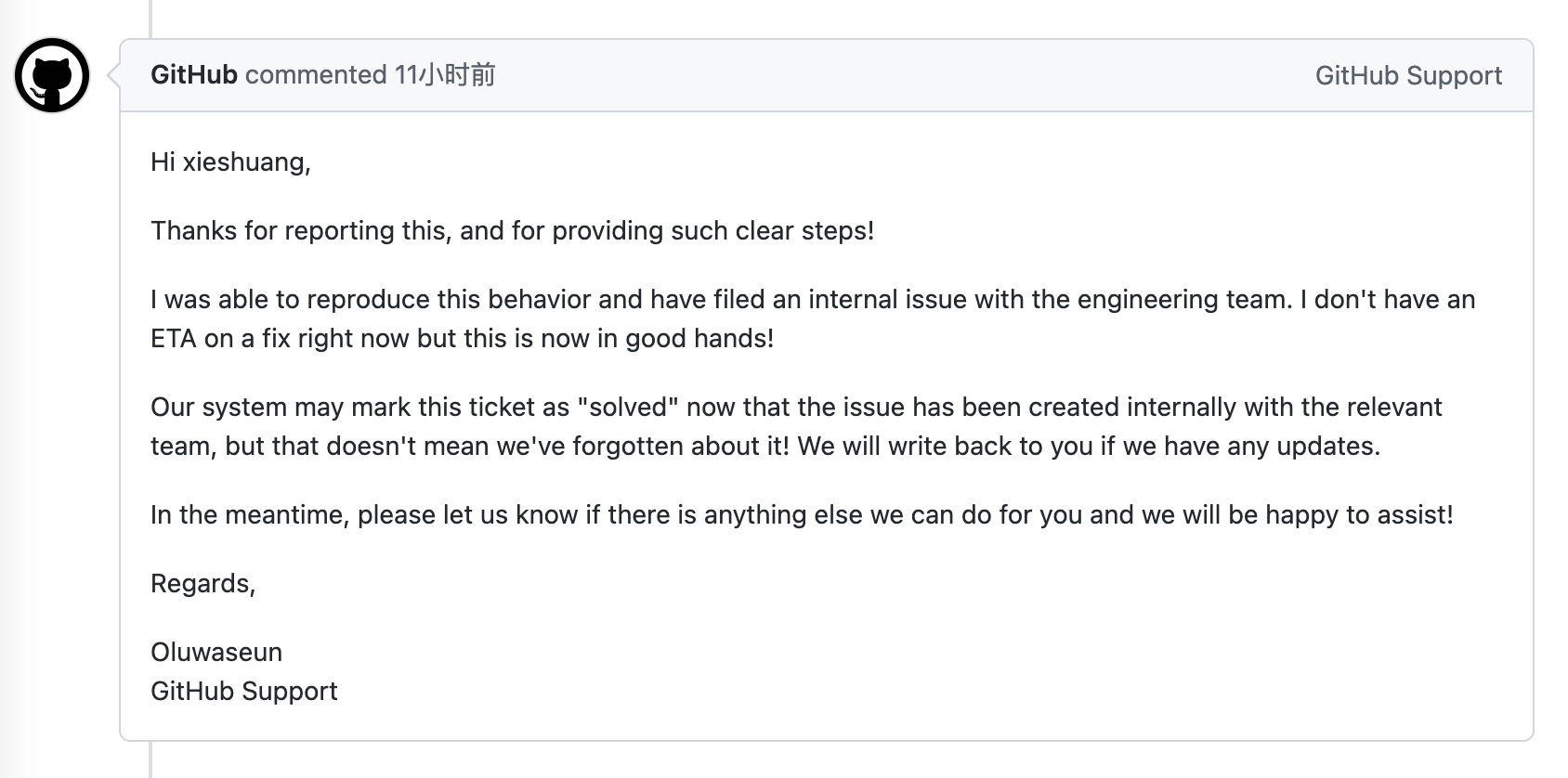Viewport: 1568px width, 778px height.
Task: Click the ETA on a fix line
Action: click(x=462, y=339)
